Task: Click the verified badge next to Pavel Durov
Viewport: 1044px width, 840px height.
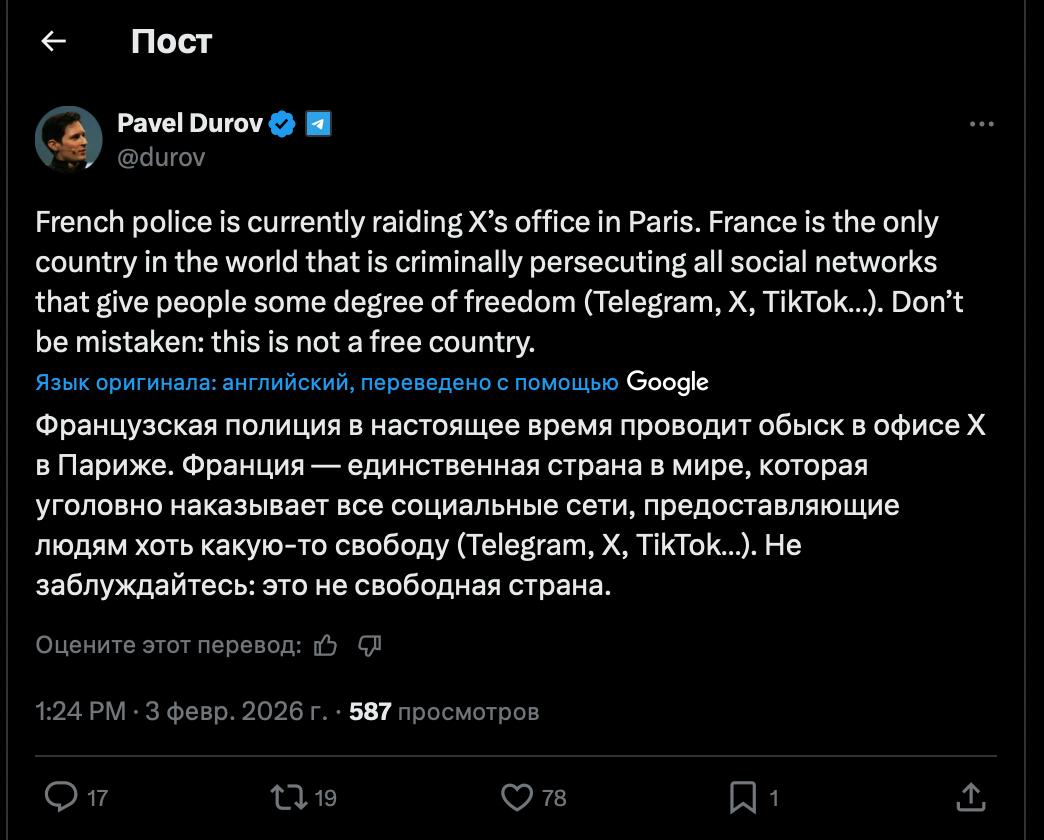Action: 283,124
